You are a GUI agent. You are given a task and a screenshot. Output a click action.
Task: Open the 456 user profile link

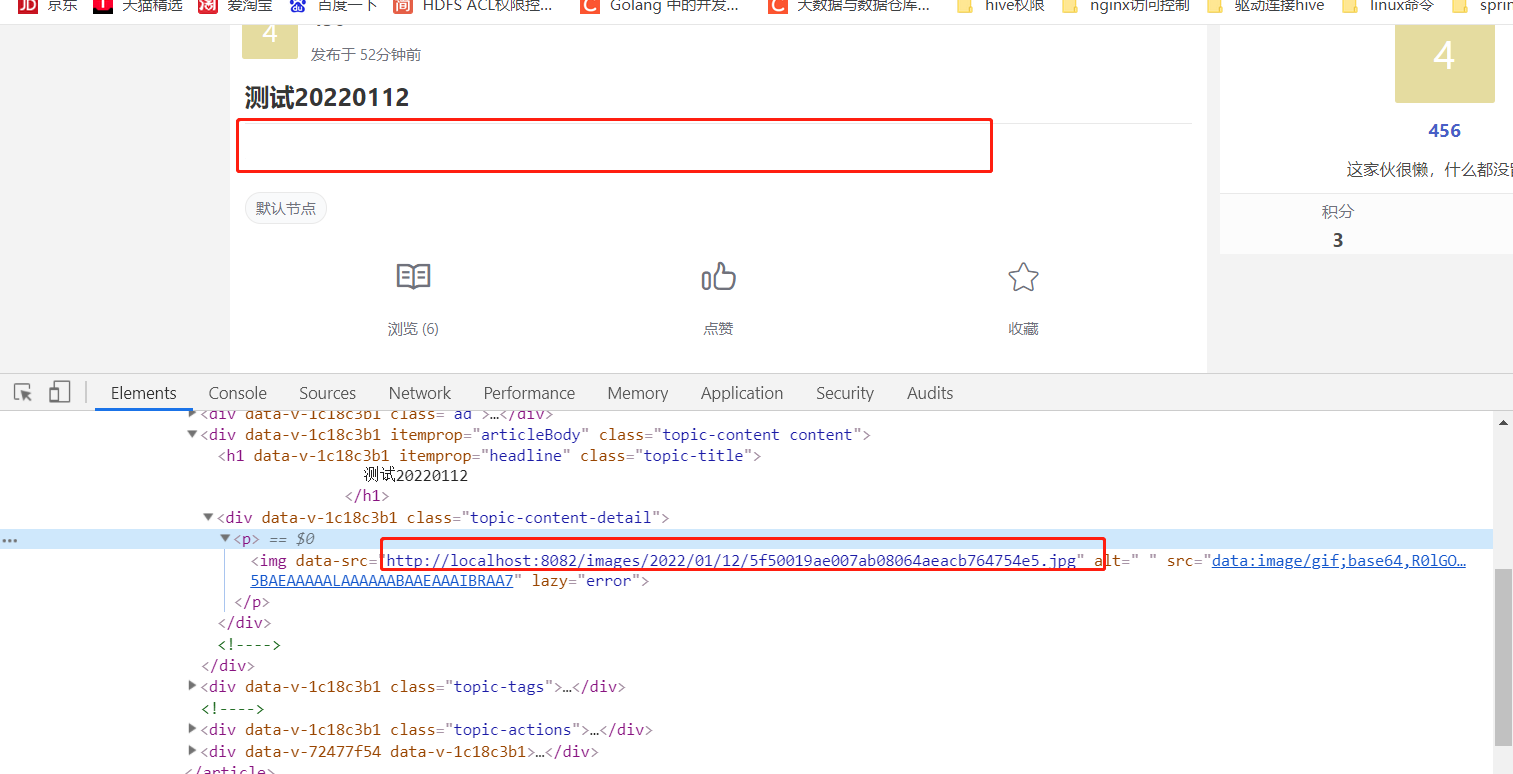coord(1444,130)
